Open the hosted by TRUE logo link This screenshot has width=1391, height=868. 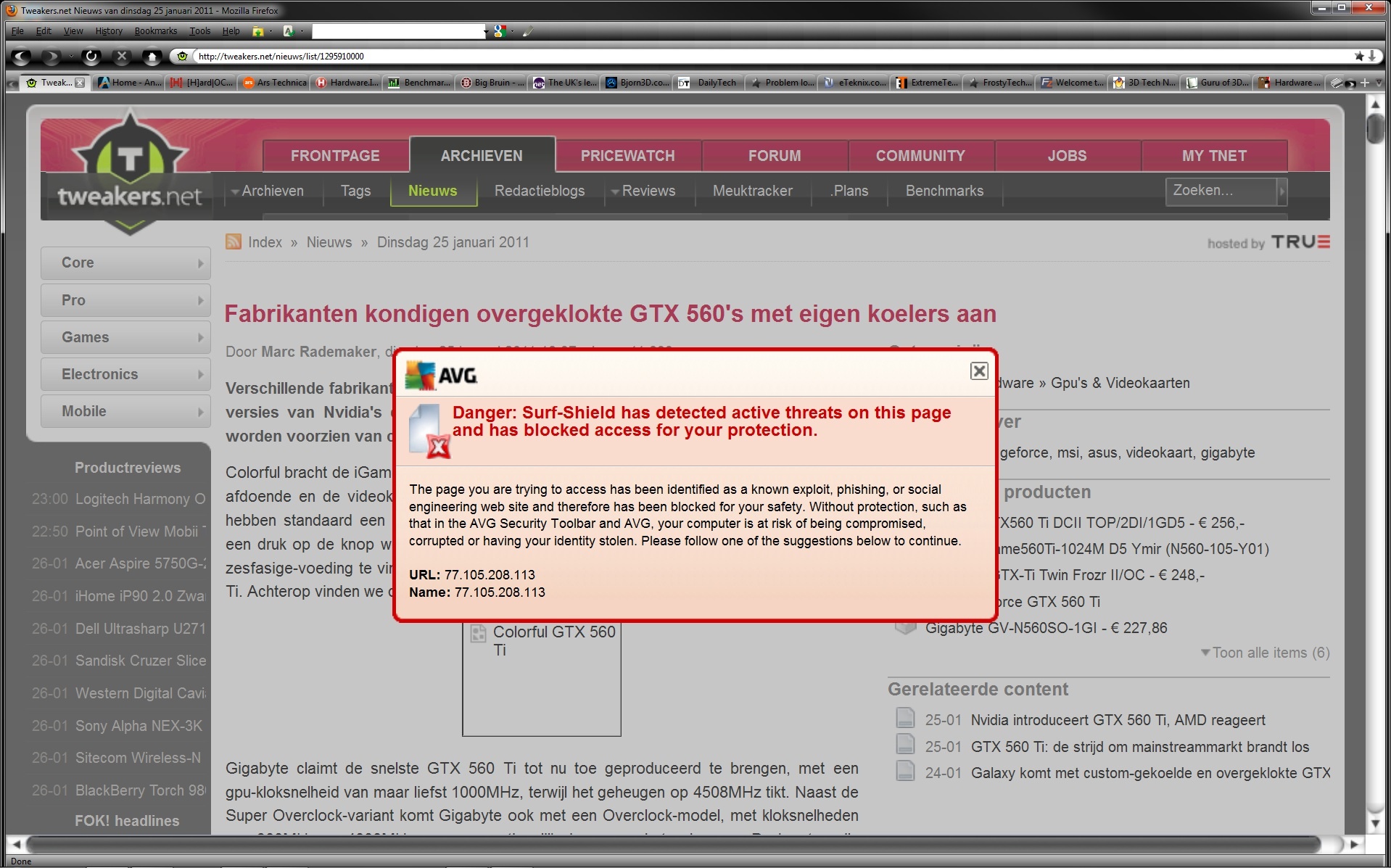[1268, 242]
